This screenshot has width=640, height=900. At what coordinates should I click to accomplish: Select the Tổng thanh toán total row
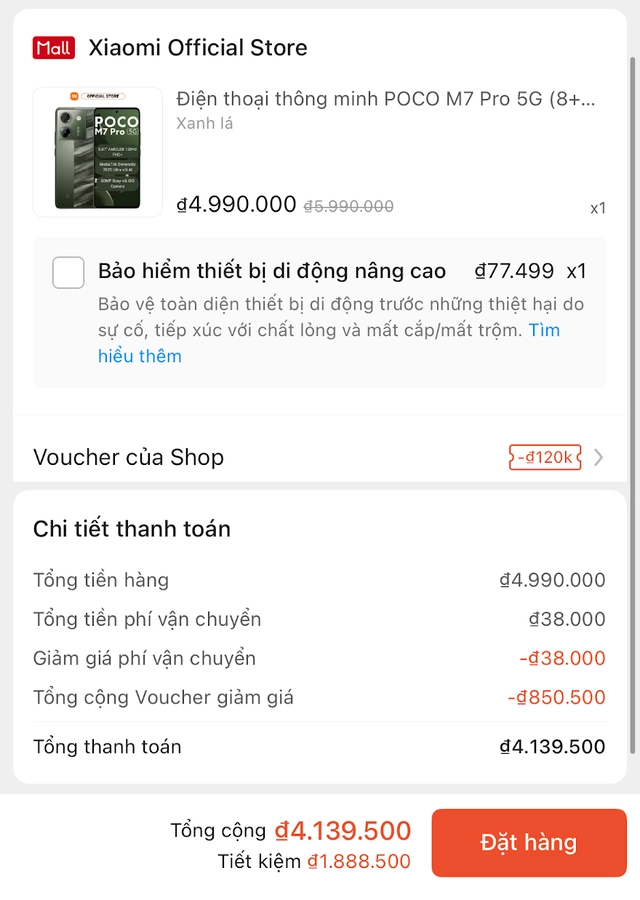click(x=320, y=746)
